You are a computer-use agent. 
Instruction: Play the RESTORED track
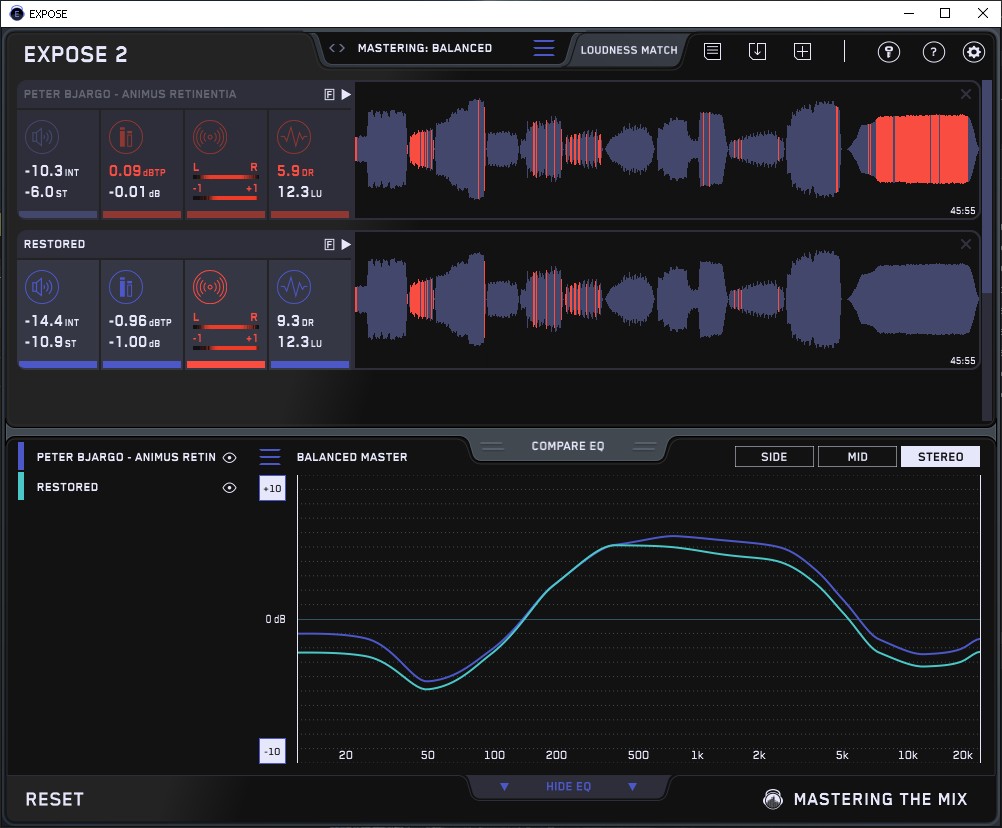(x=346, y=244)
